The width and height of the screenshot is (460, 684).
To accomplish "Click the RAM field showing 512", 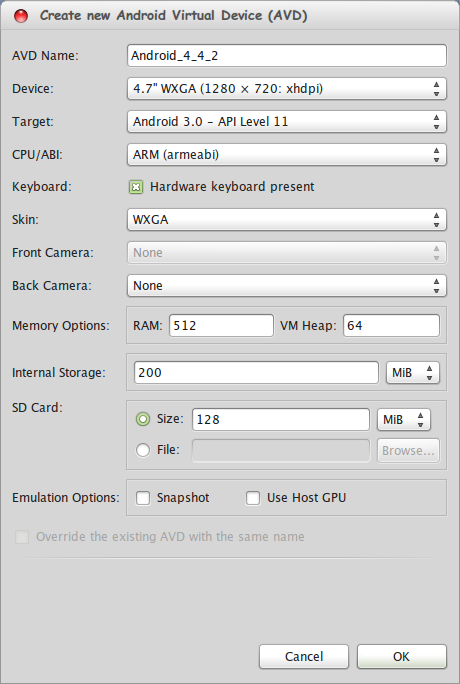I will [x=221, y=325].
